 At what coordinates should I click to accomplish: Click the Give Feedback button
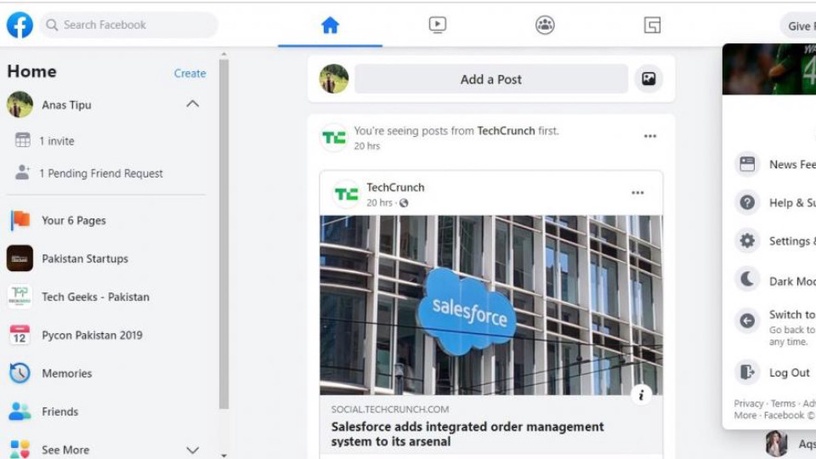click(798, 25)
